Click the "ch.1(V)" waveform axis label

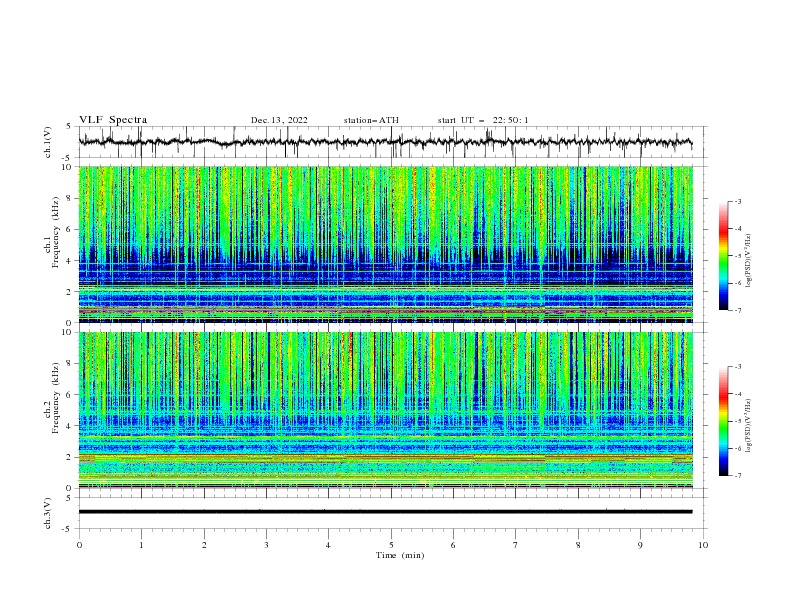point(48,142)
